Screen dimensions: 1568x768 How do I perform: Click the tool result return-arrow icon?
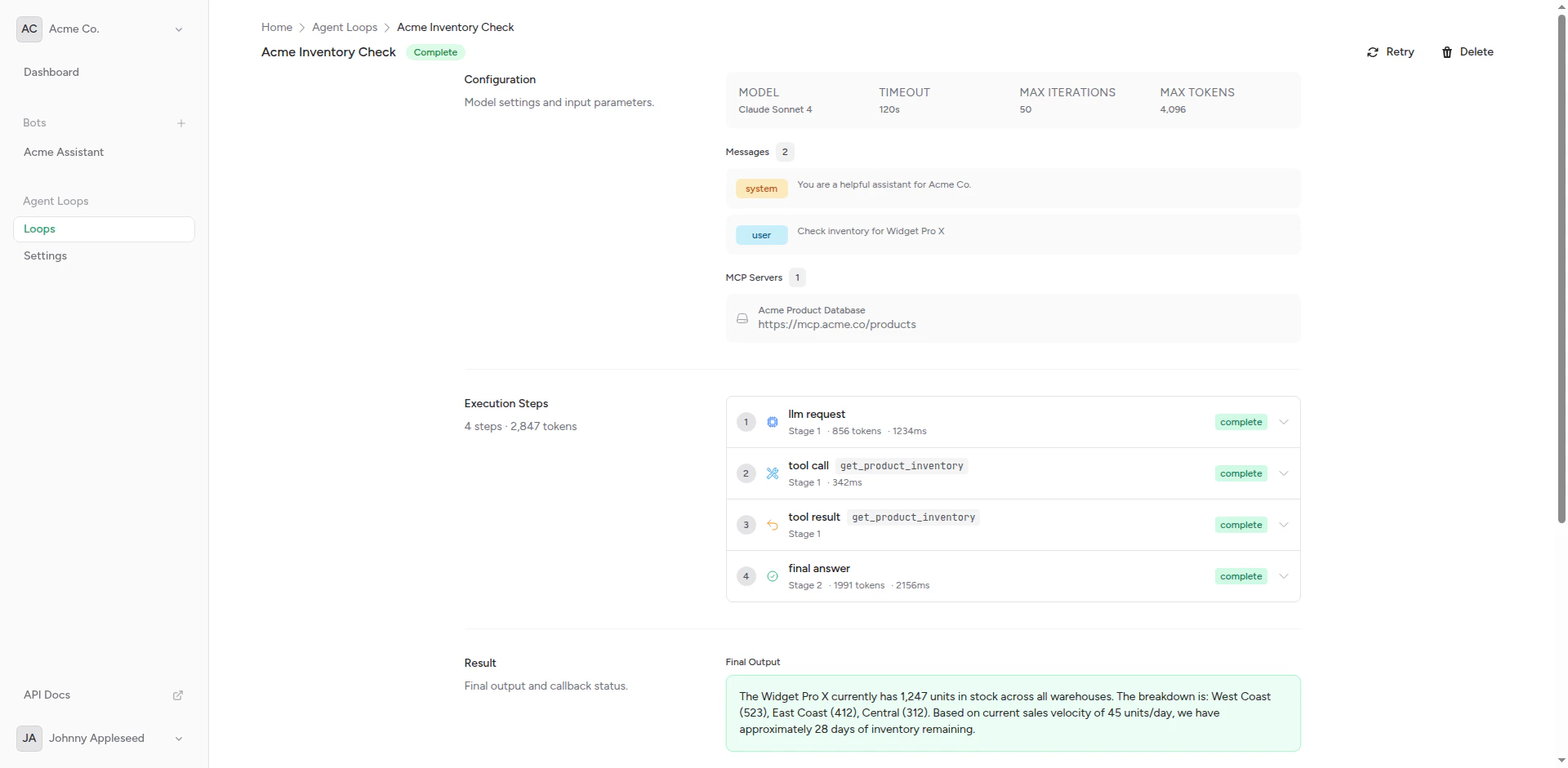773,525
